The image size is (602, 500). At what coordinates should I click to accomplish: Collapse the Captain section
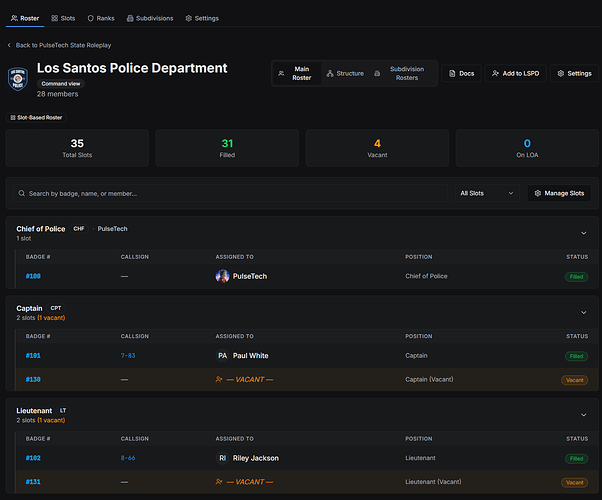[x=583, y=313]
